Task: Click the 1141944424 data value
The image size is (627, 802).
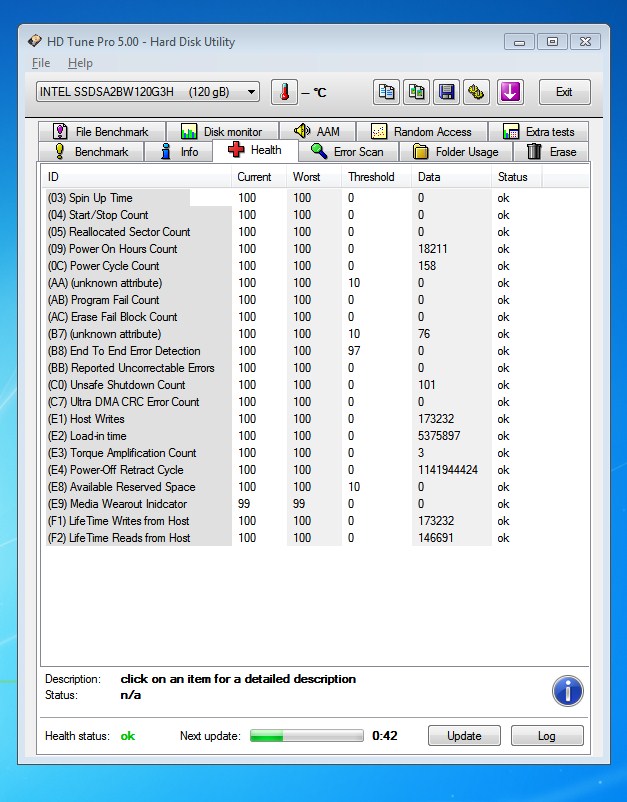Action: (447, 470)
